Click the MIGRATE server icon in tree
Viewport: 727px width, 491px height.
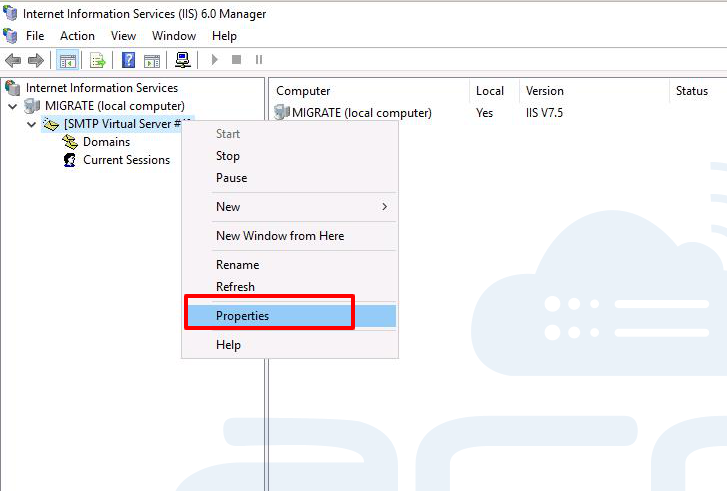click(32, 106)
